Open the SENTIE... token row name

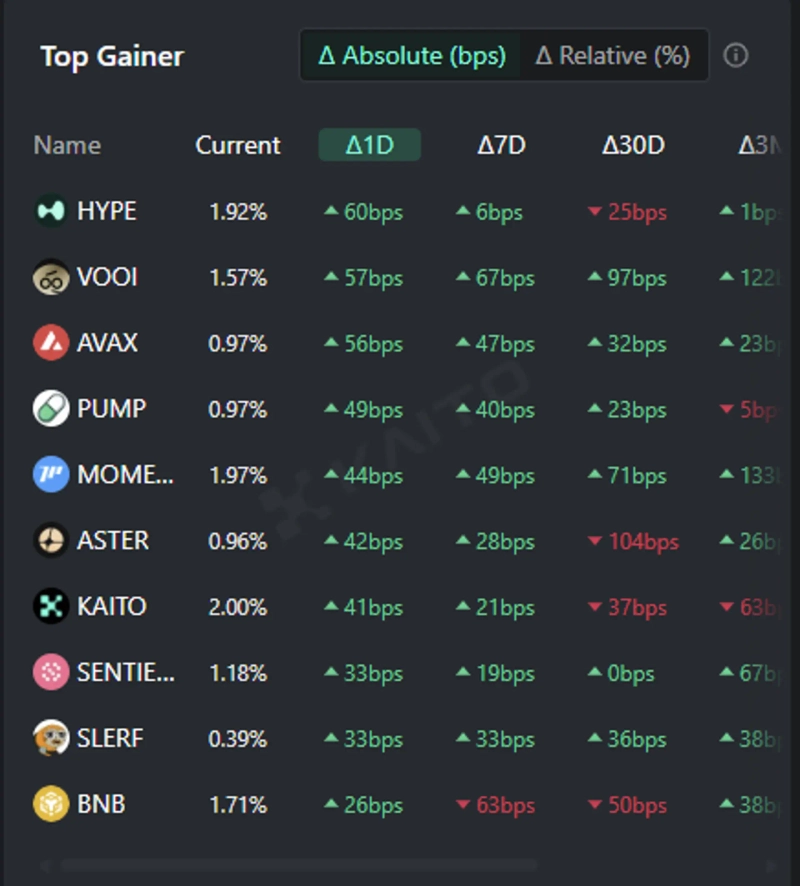click(x=125, y=673)
